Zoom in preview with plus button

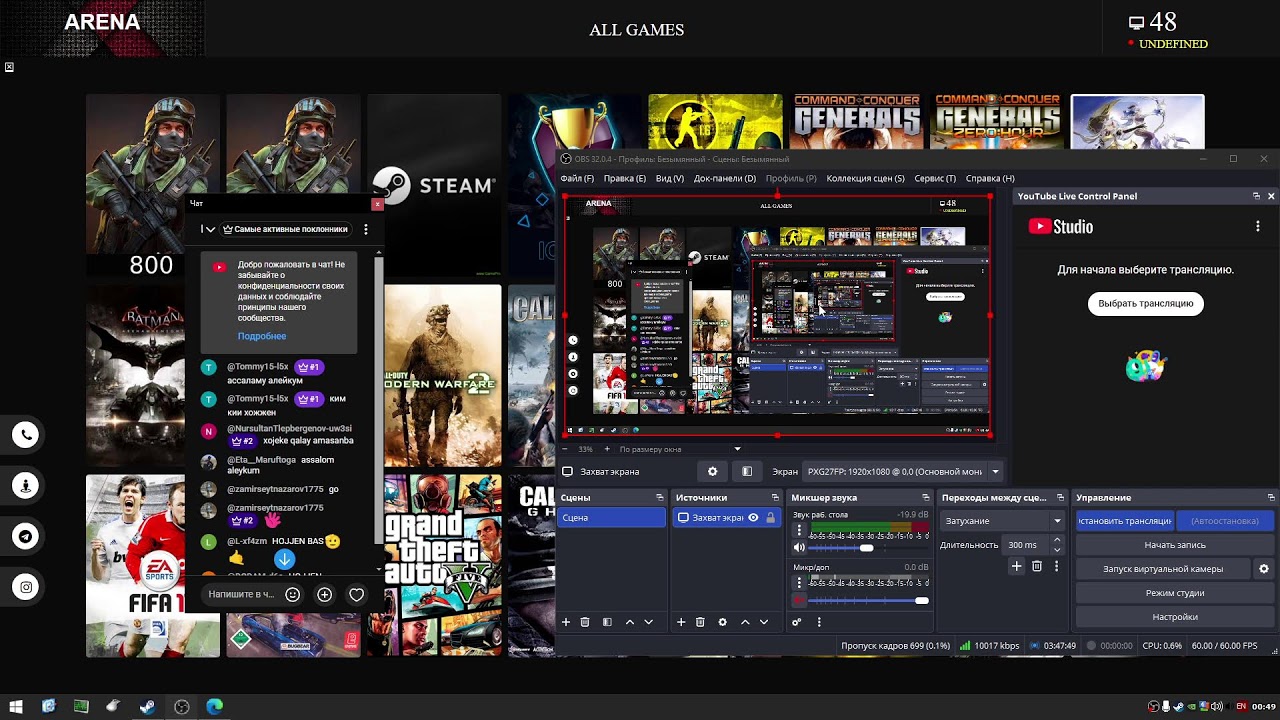(x=606, y=449)
